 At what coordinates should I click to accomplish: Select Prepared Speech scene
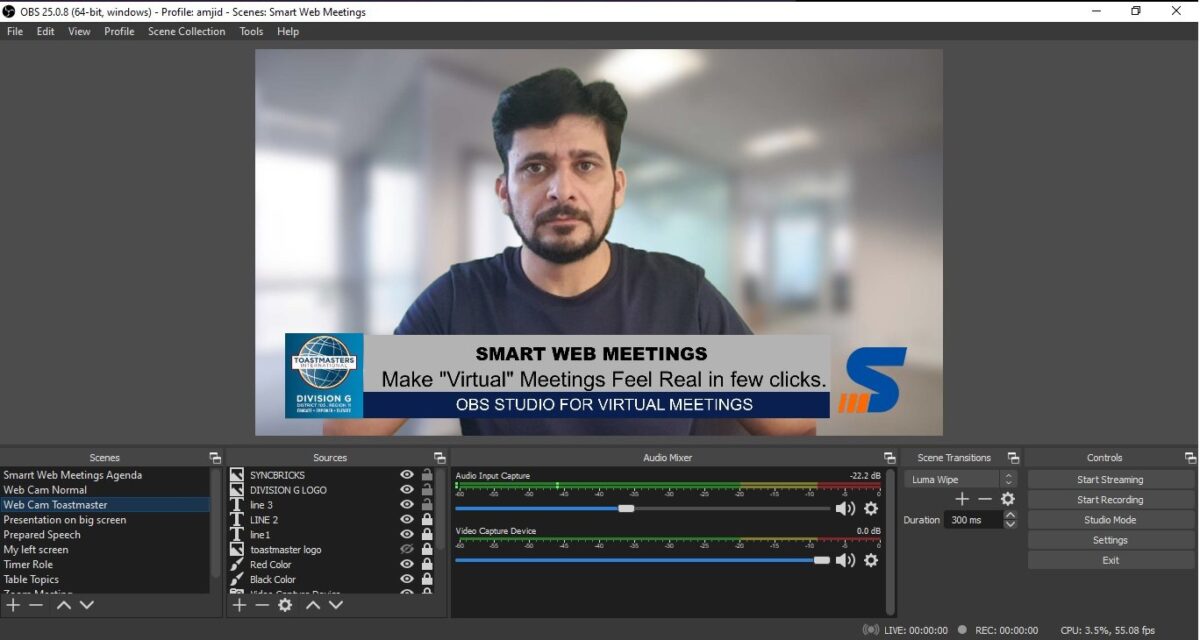tap(42, 535)
